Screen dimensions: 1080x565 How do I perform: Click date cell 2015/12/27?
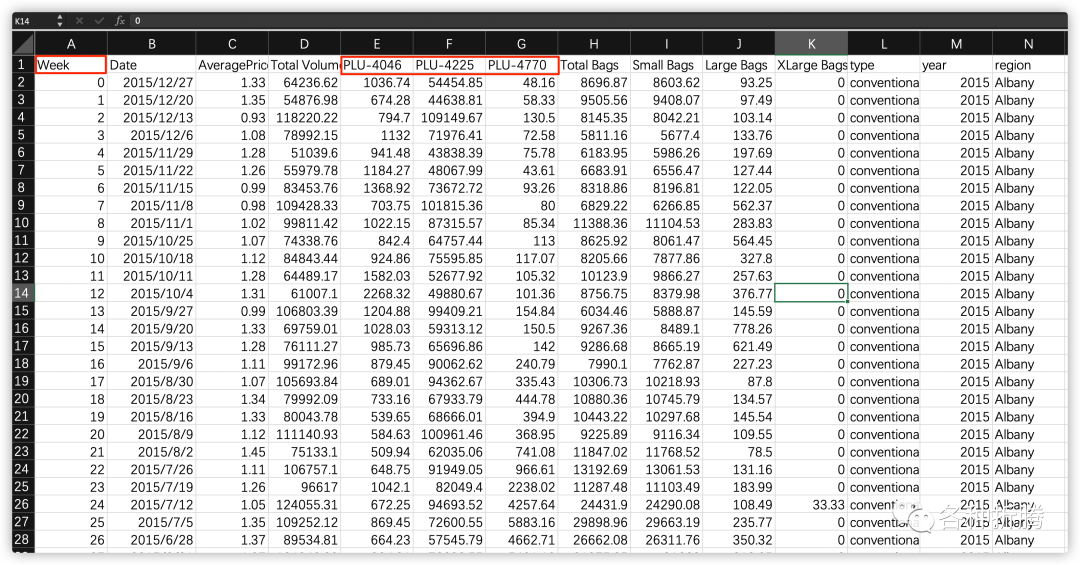152,83
